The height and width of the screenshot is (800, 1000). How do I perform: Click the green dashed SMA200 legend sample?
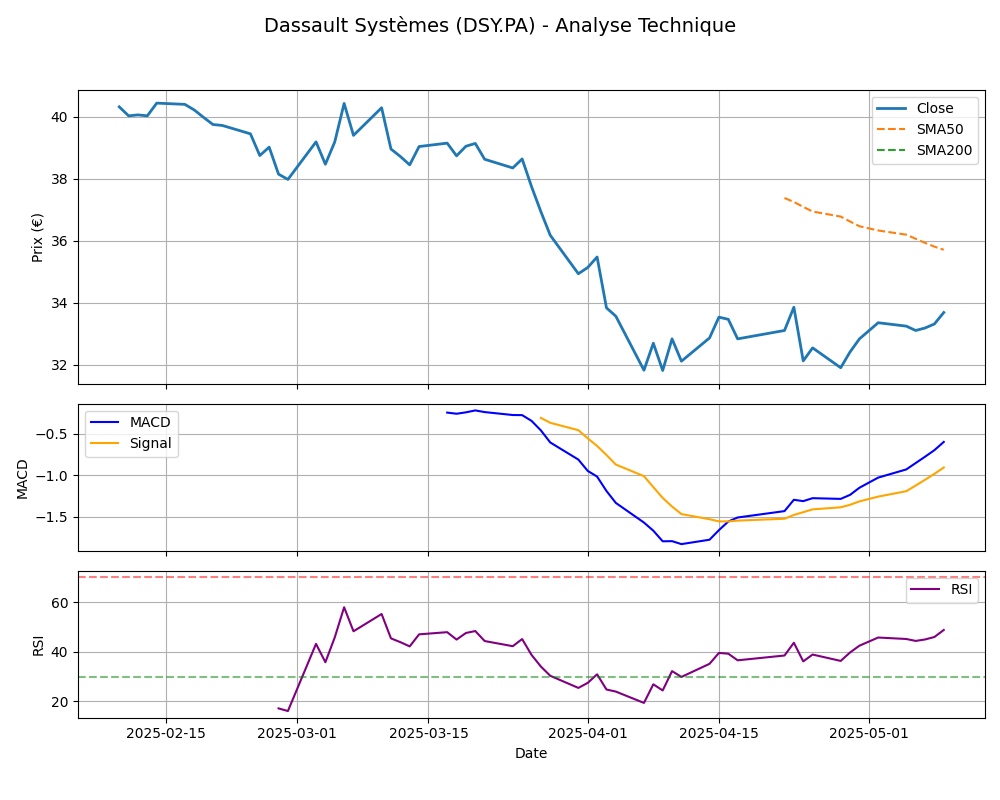point(892,151)
